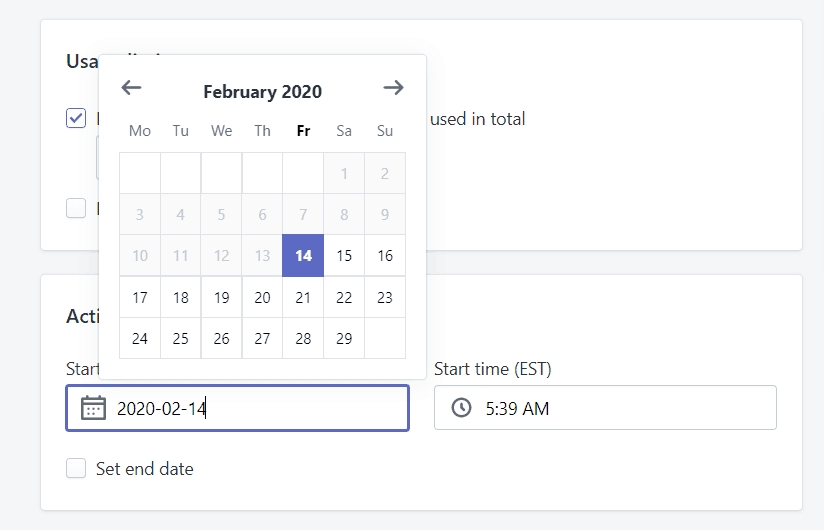Select February 24 in the calendar

click(140, 339)
